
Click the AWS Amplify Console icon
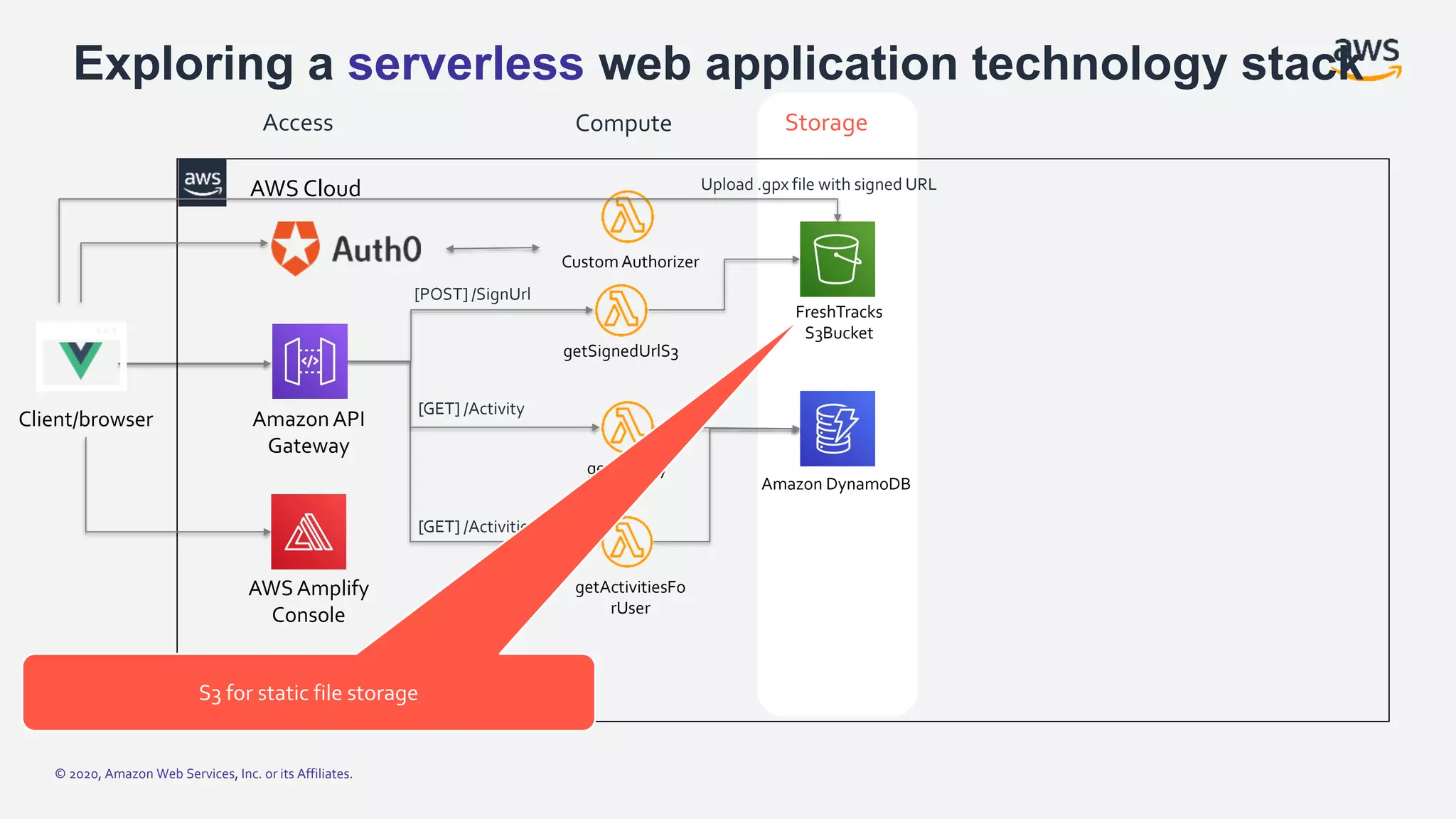click(309, 532)
